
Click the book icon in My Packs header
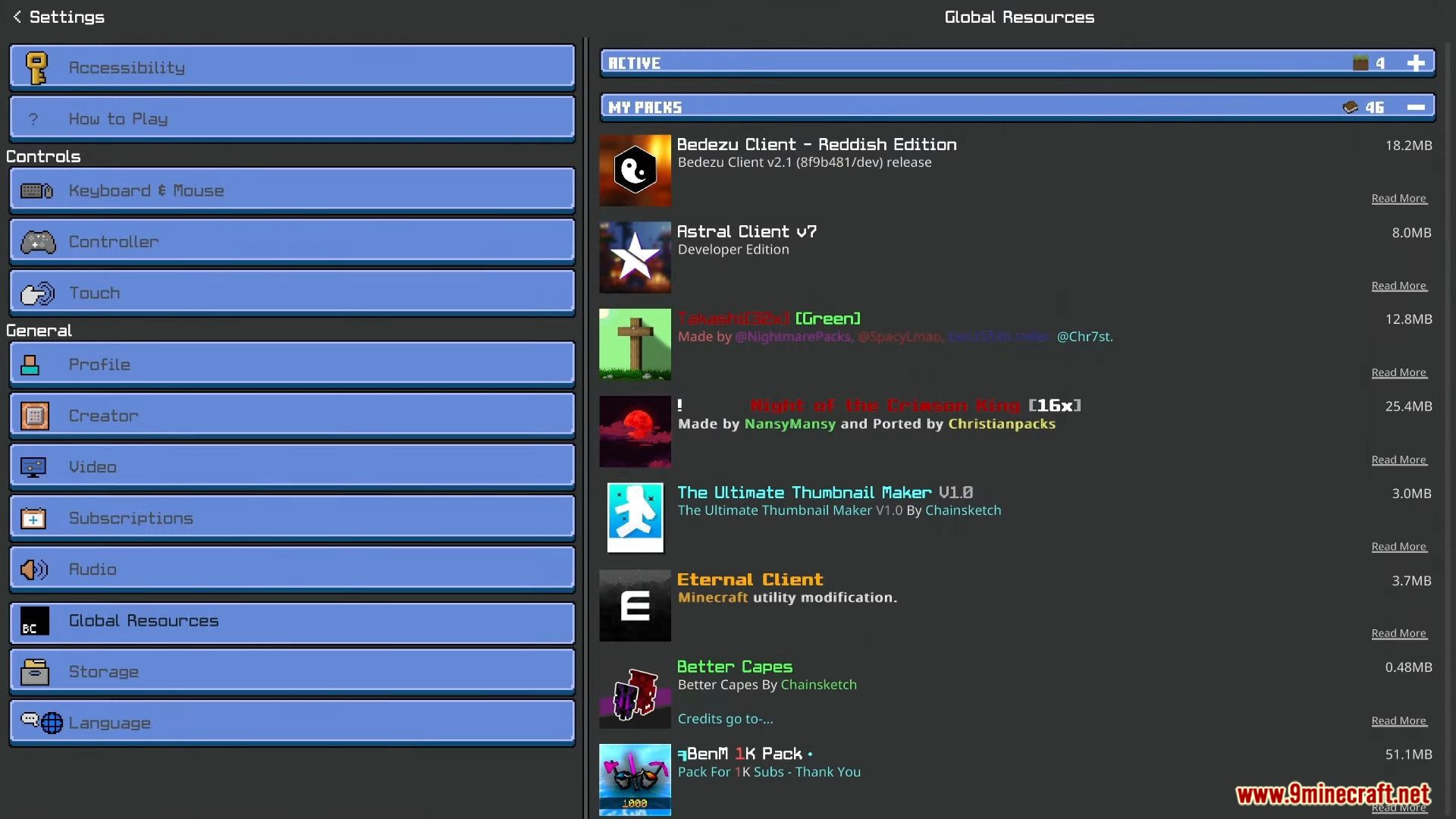point(1350,108)
